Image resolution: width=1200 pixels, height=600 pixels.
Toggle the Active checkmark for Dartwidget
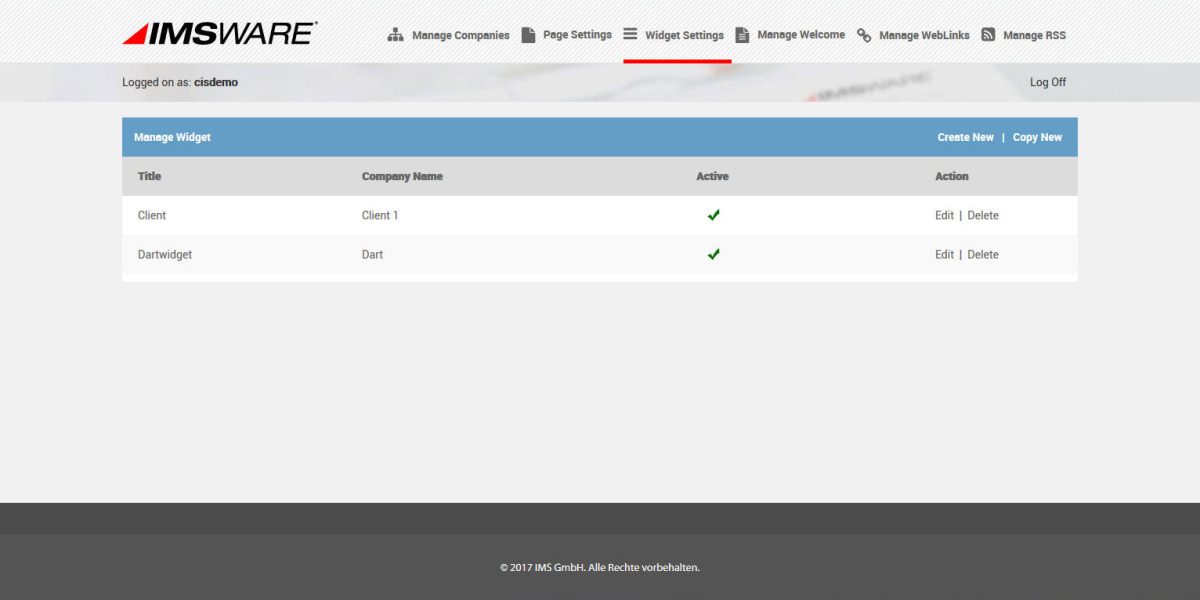click(x=713, y=253)
